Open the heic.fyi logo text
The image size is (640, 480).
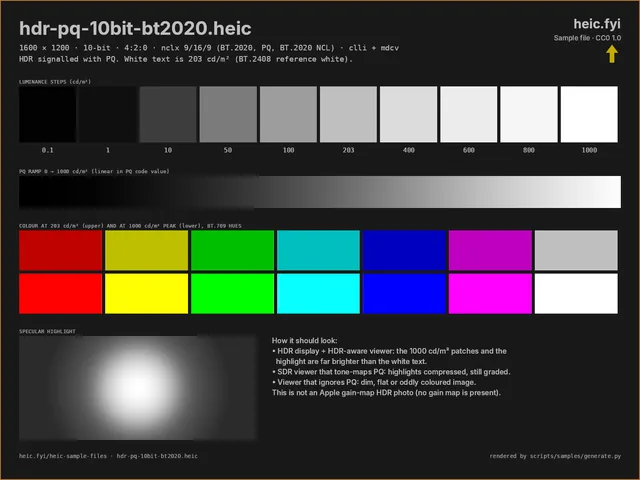[597, 24]
